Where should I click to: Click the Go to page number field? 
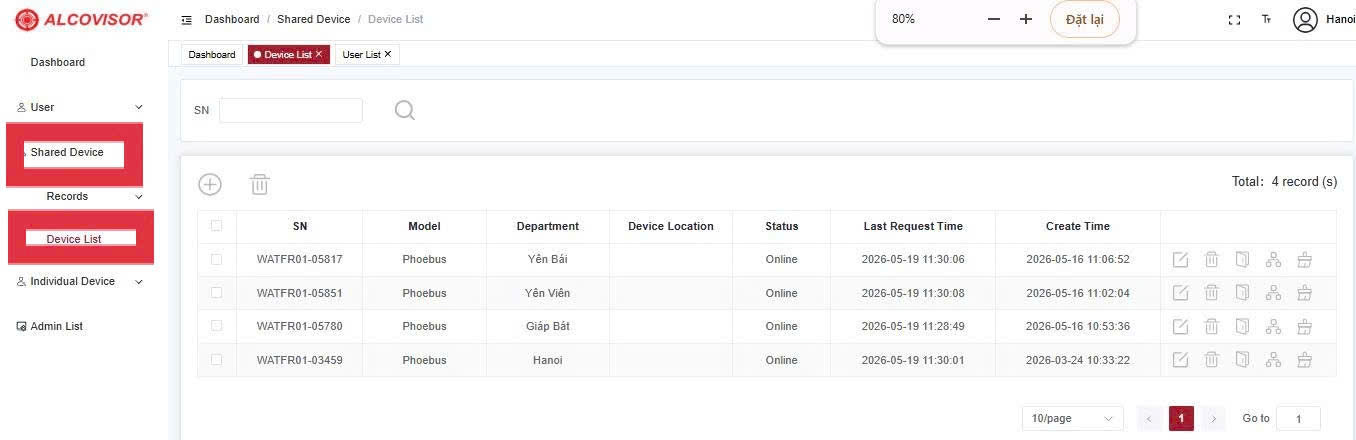point(1298,419)
